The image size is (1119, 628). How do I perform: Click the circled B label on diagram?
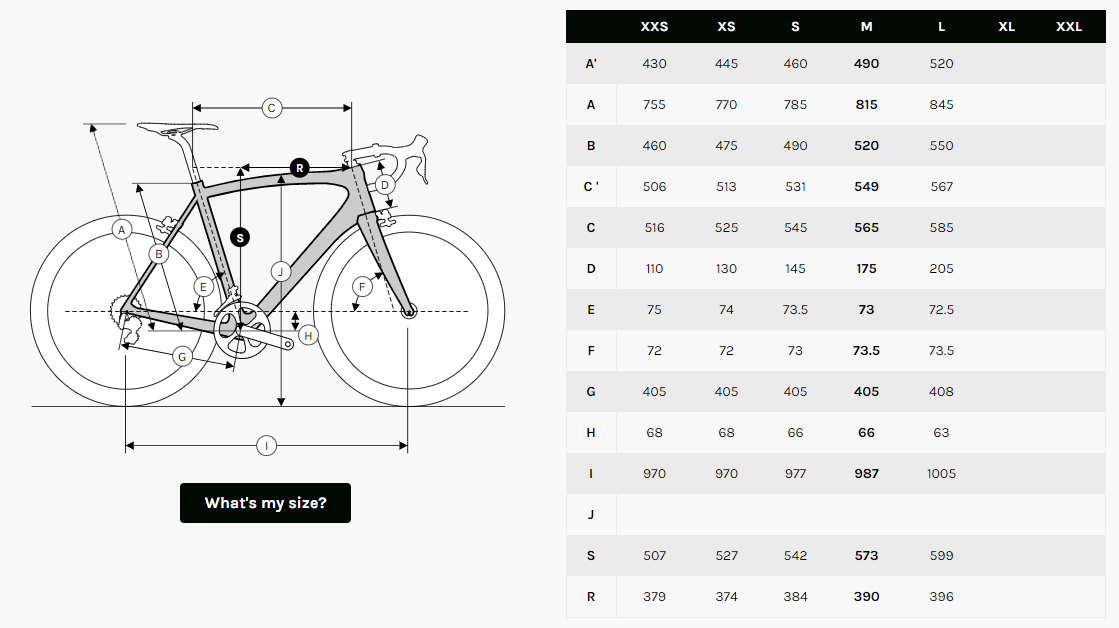click(x=158, y=254)
